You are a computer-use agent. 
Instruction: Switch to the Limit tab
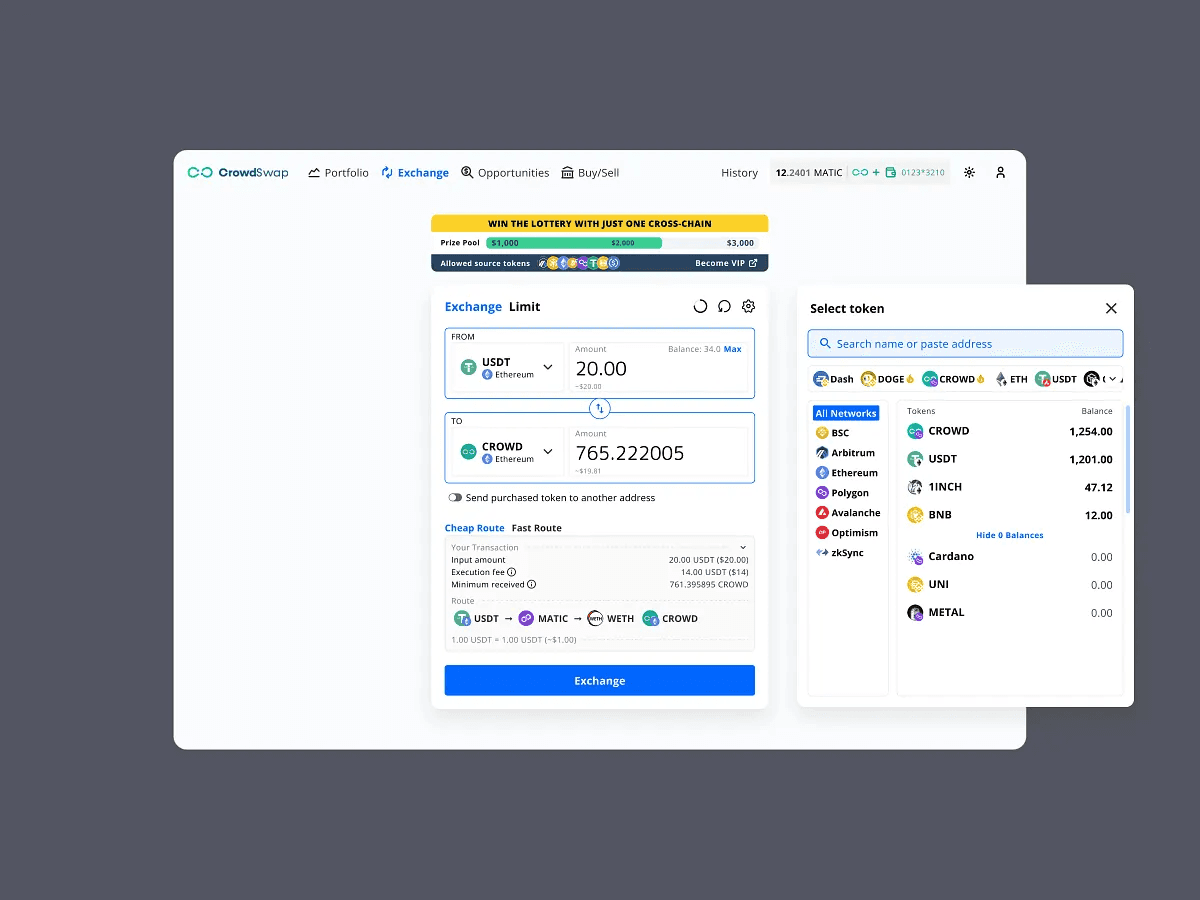point(524,307)
